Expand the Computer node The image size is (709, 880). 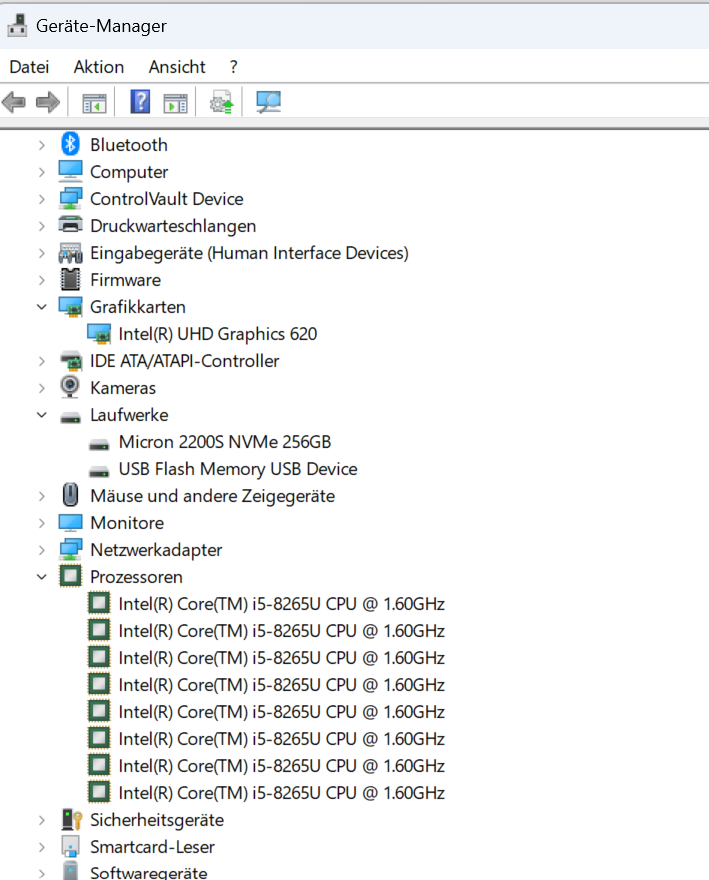pyautogui.click(x=42, y=172)
